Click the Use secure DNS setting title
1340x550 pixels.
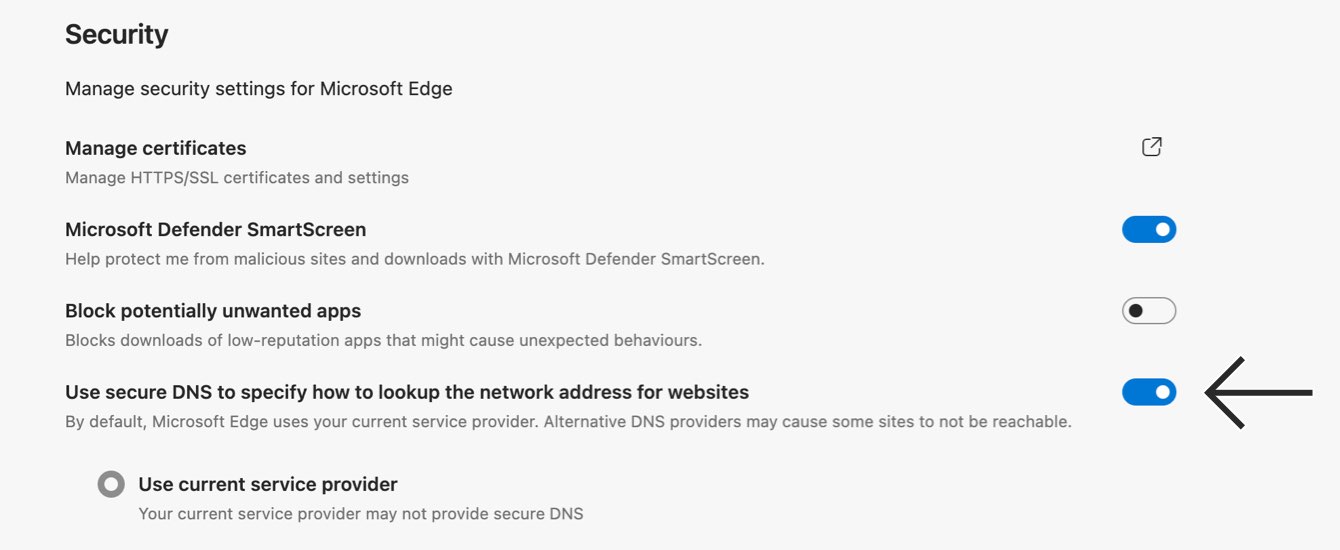click(x=407, y=392)
